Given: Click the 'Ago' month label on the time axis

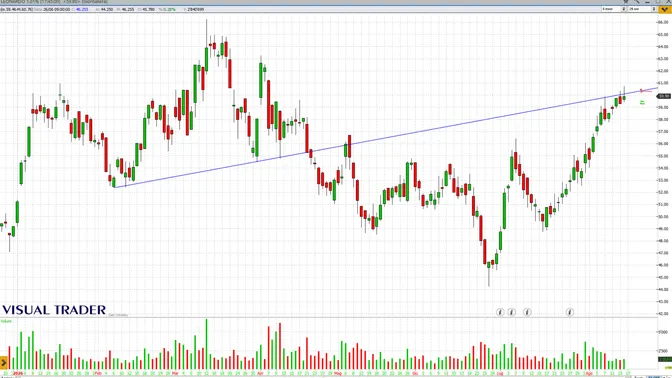Looking at the screenshot, I should 589,373.
